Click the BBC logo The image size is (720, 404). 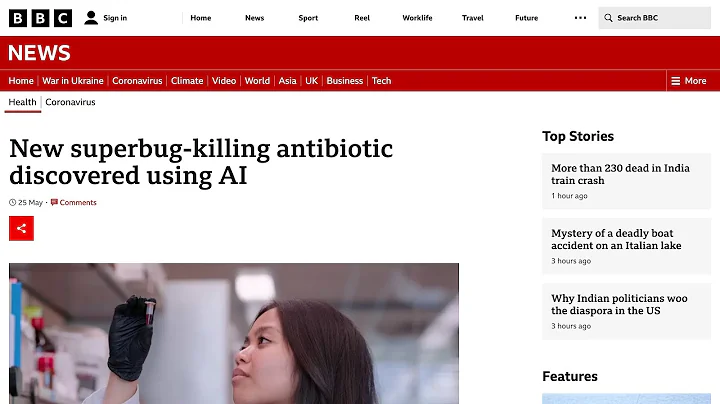(40, 18)
